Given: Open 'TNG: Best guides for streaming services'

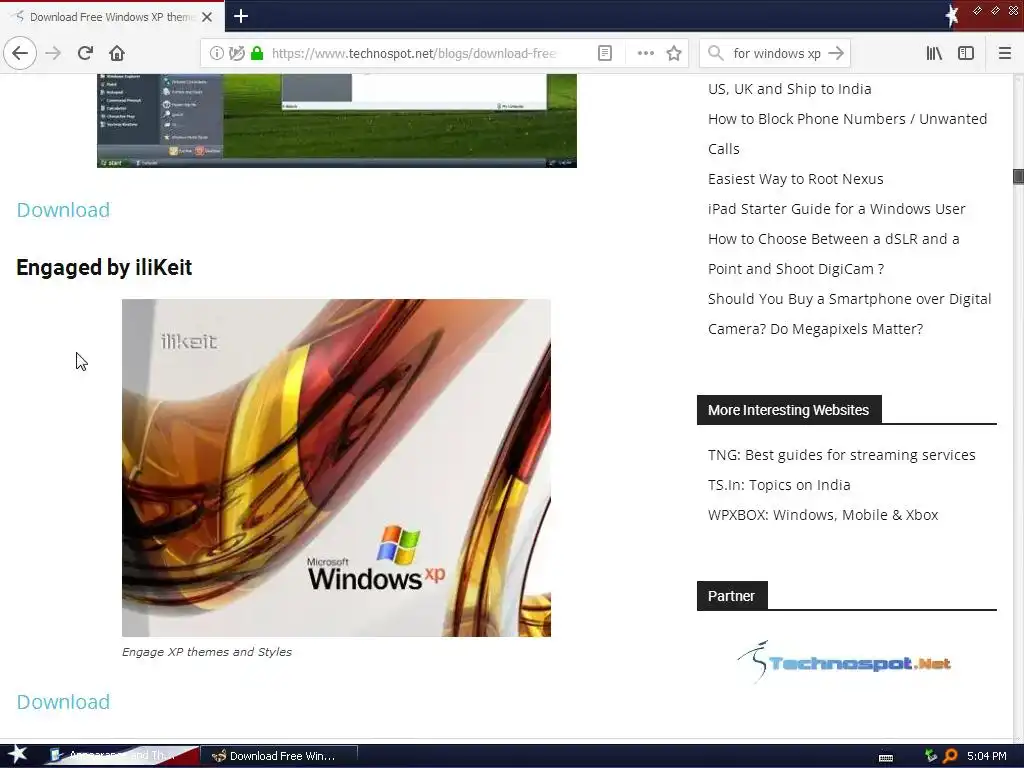Looking at the screenshot, I should (841, 455).
